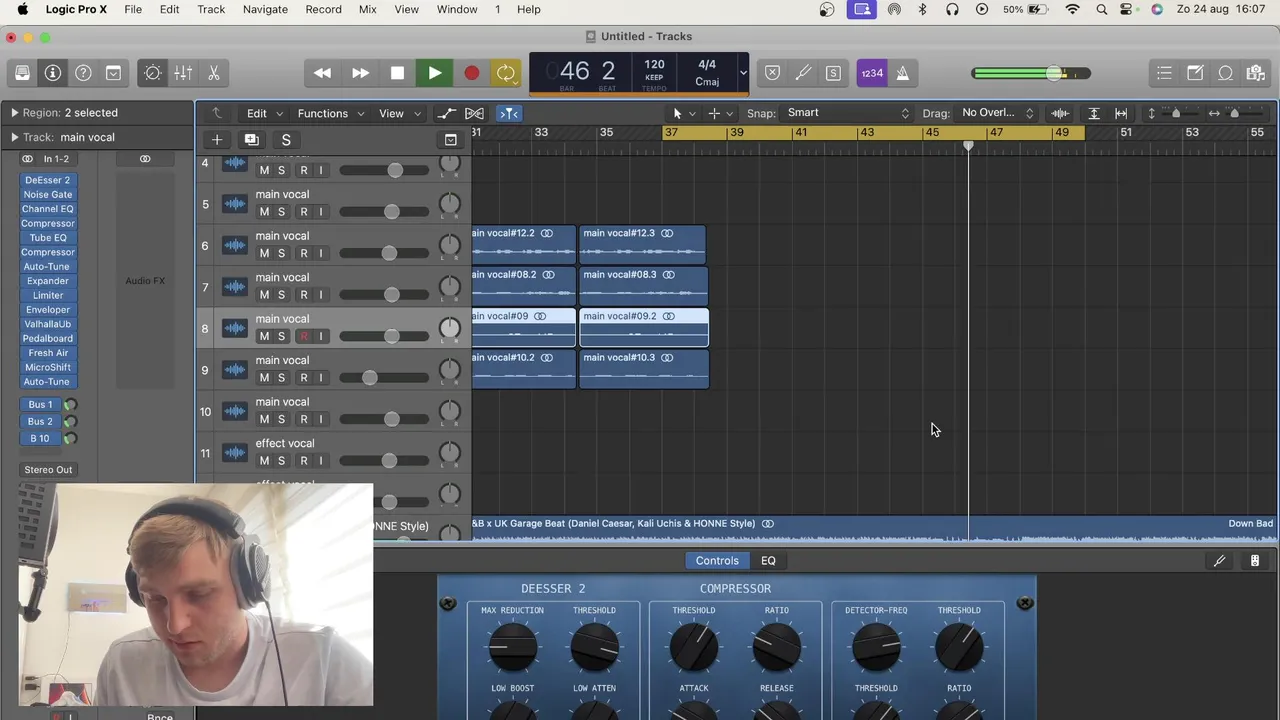Toggle the Metronome click icon
Viewport: 1280px width, 720px height.
(x=902, y=73)
